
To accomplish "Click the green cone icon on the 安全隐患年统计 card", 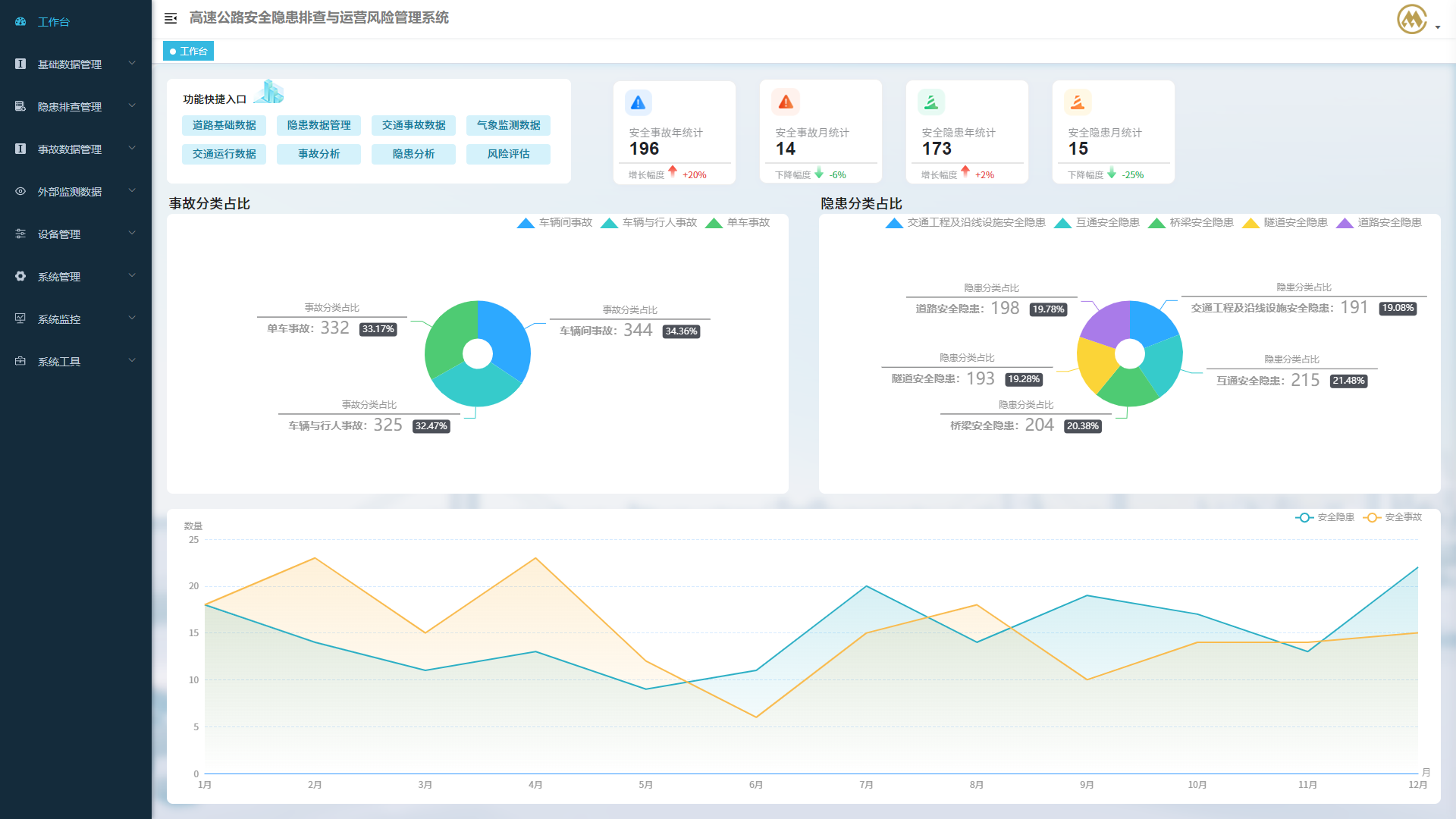I will 931,102.
